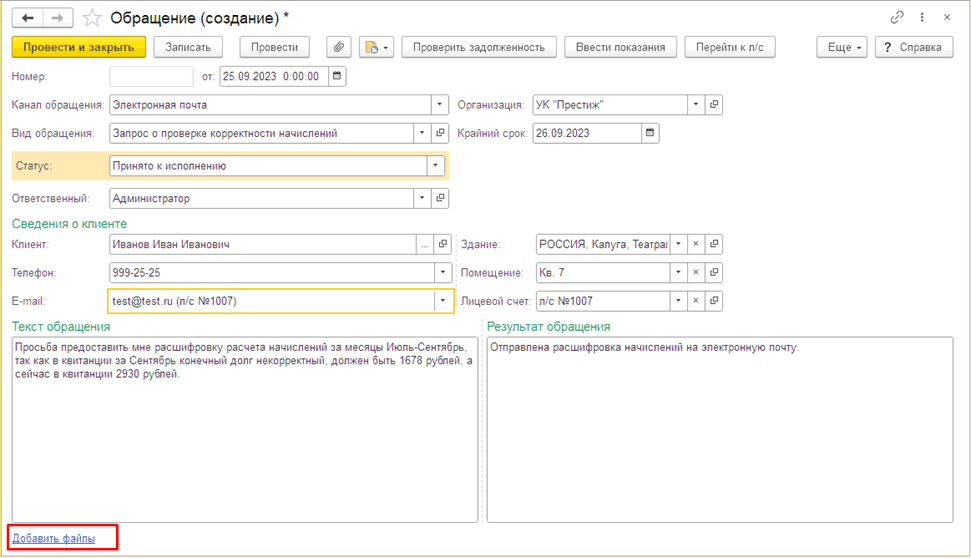Click the Номер input field
The width and height of the screenshot is (971, 558).
[151, 76]
